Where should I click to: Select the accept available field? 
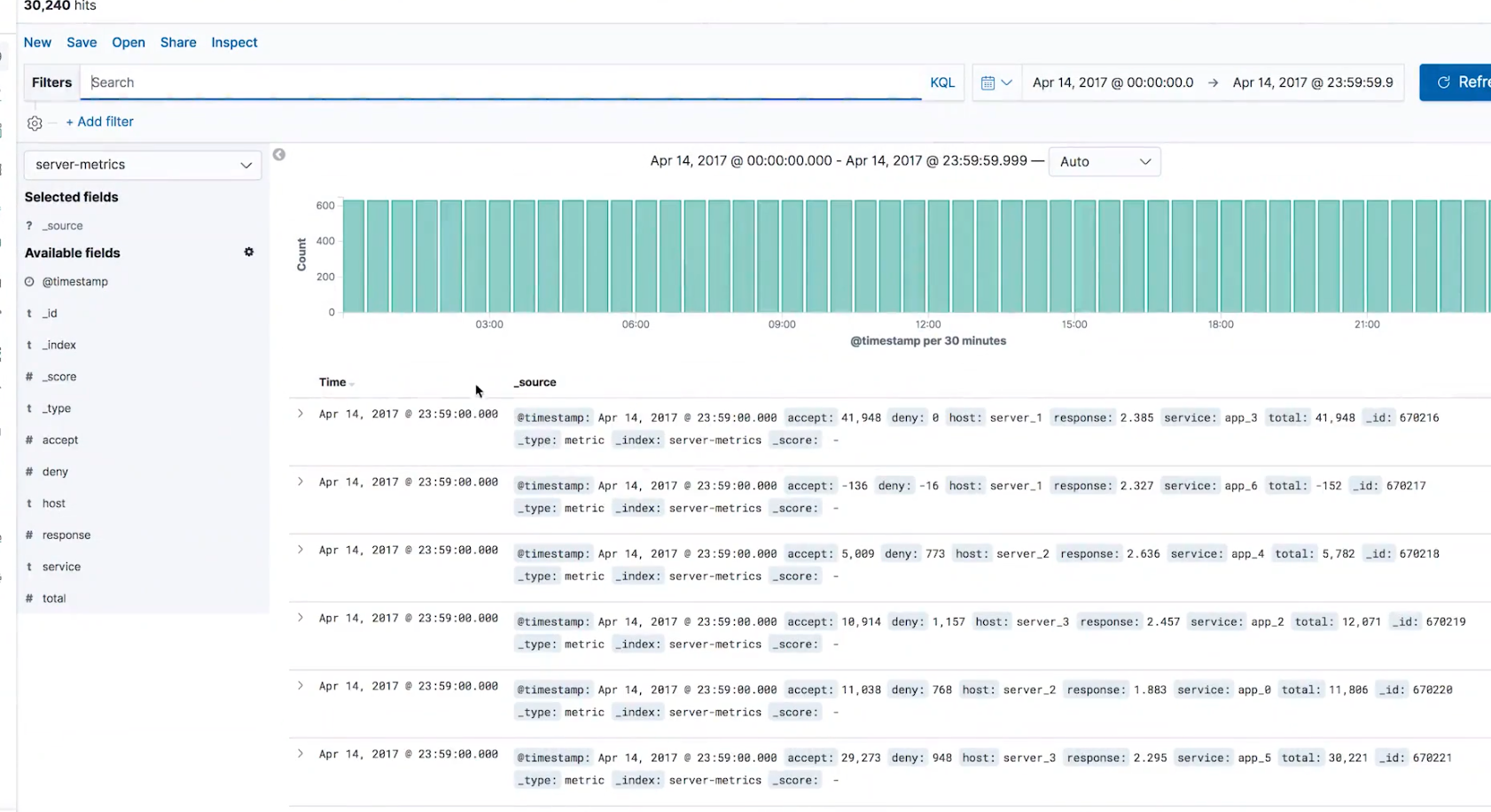[x=60, y=440]
